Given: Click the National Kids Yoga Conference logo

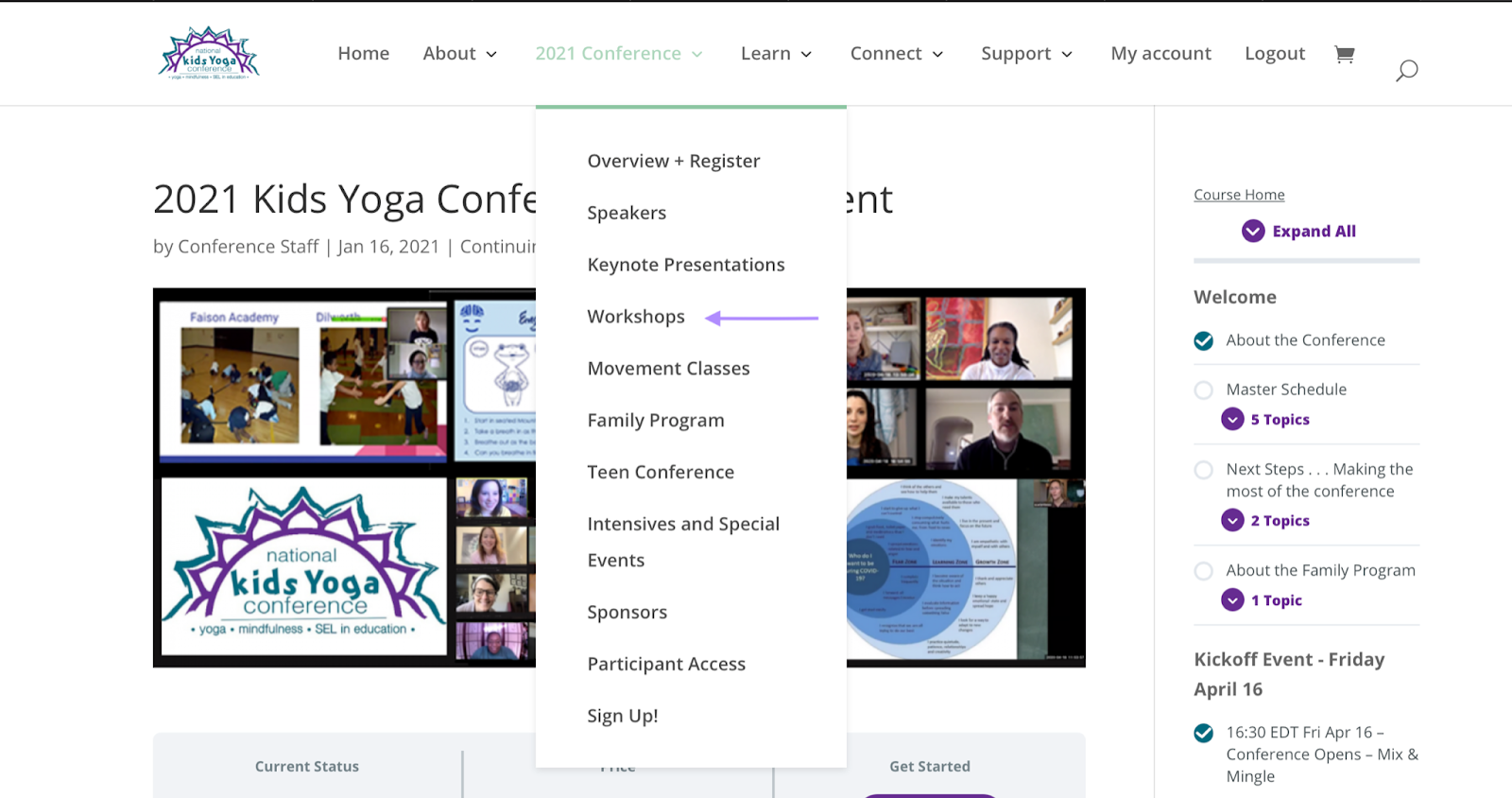Looking at the screenshot, I should [x=209, y=53].
